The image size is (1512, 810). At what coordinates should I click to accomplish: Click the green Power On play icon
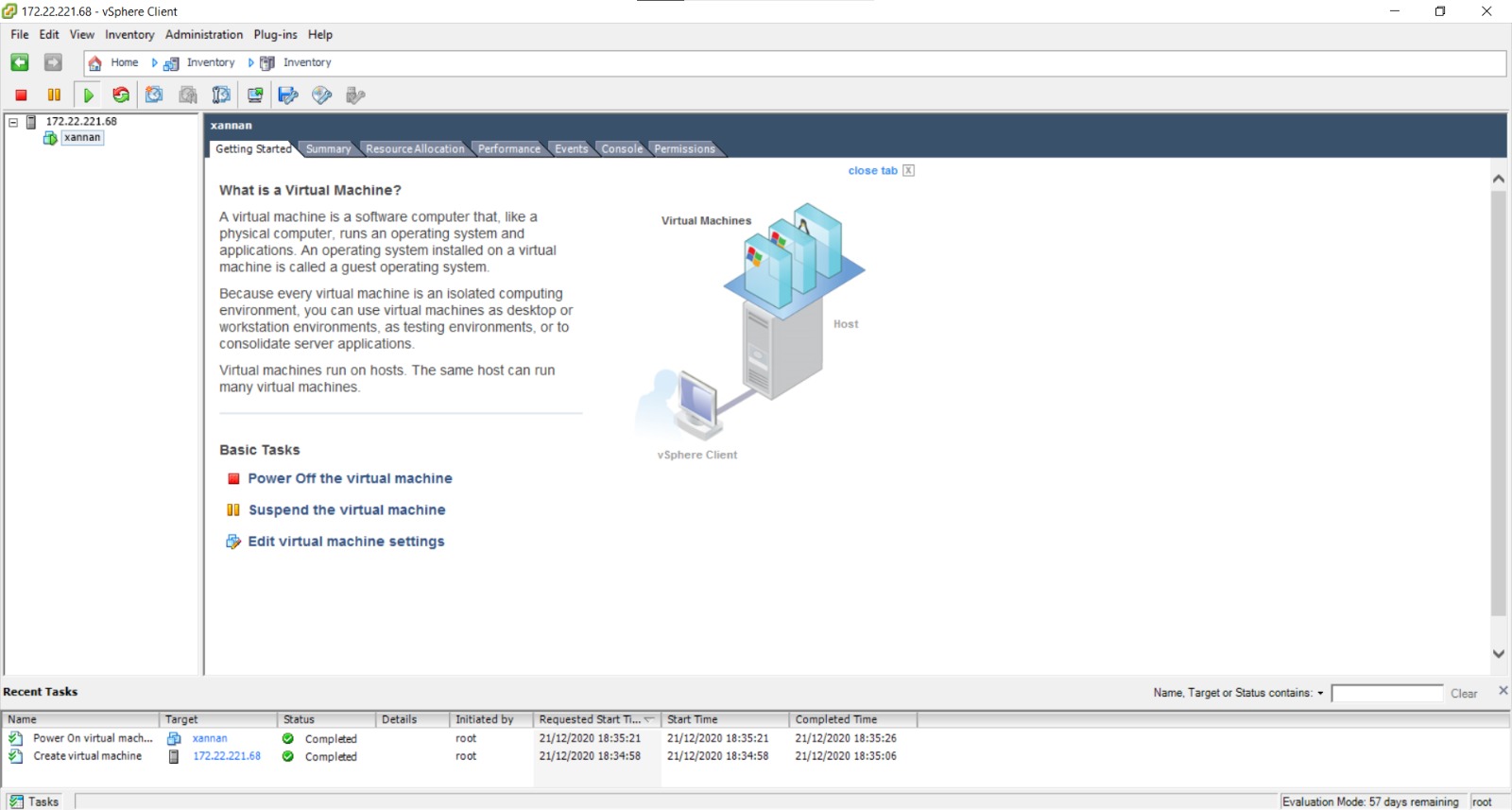point(88,95)
